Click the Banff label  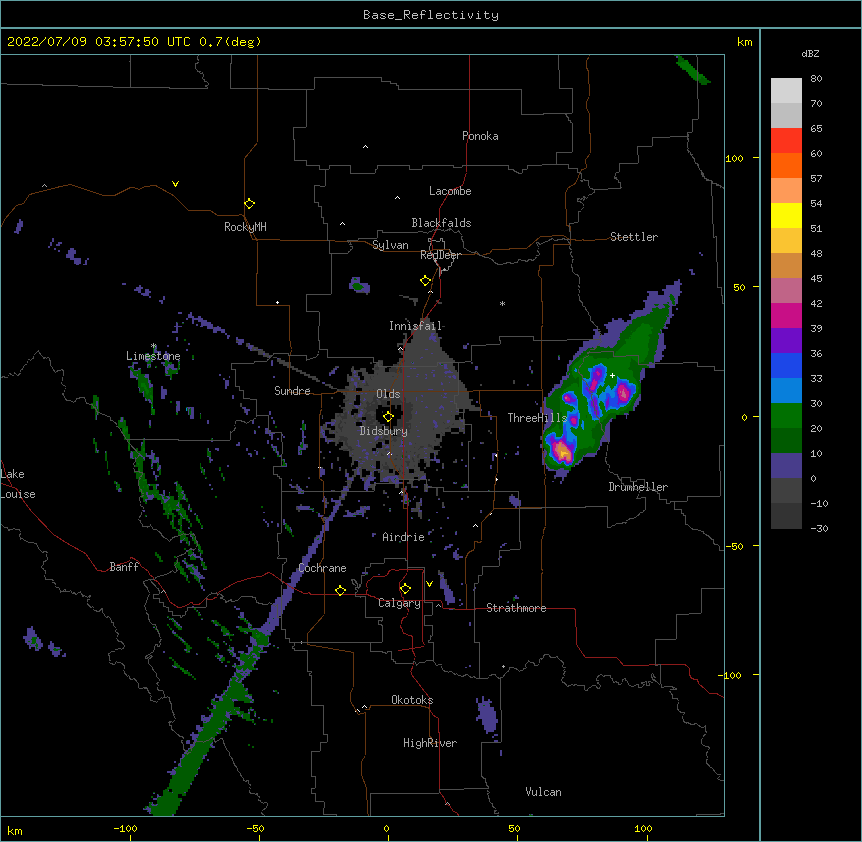click(124, 567)
